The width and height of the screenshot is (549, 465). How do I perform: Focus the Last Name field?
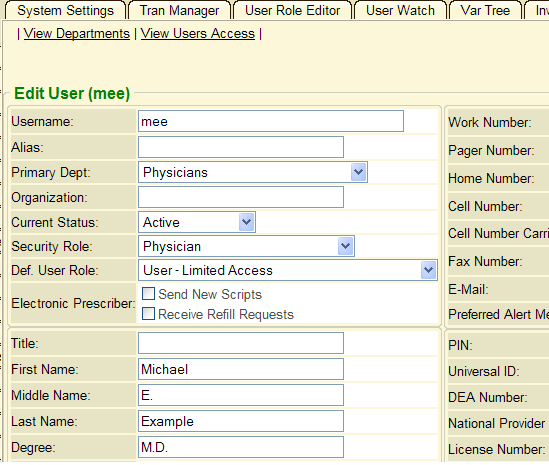(x=241, y=421)
